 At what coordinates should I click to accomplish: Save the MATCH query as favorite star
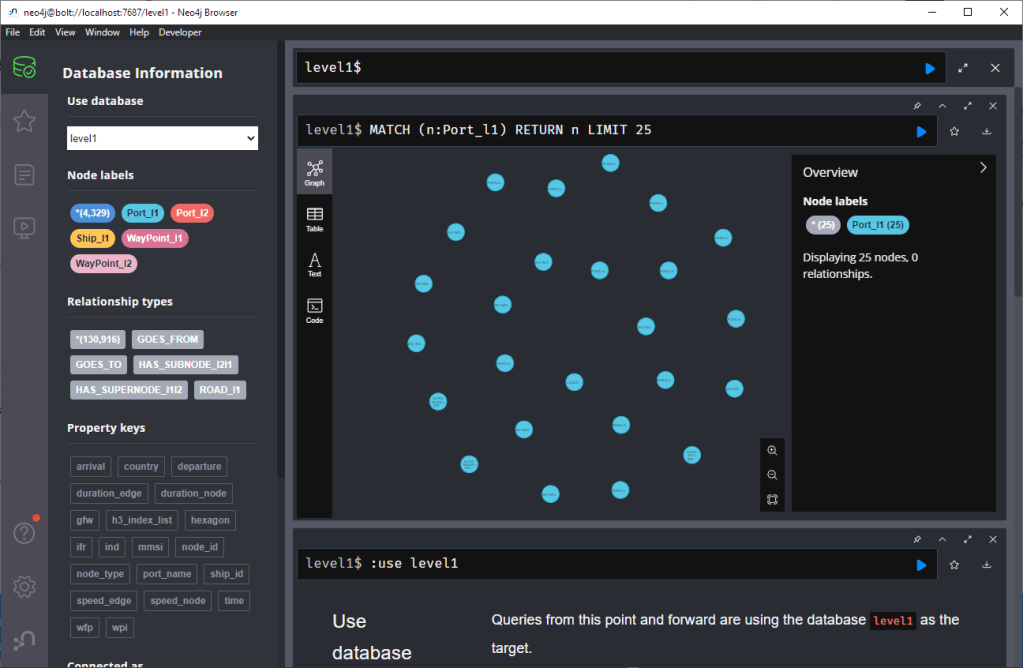[x=955, y=131]
